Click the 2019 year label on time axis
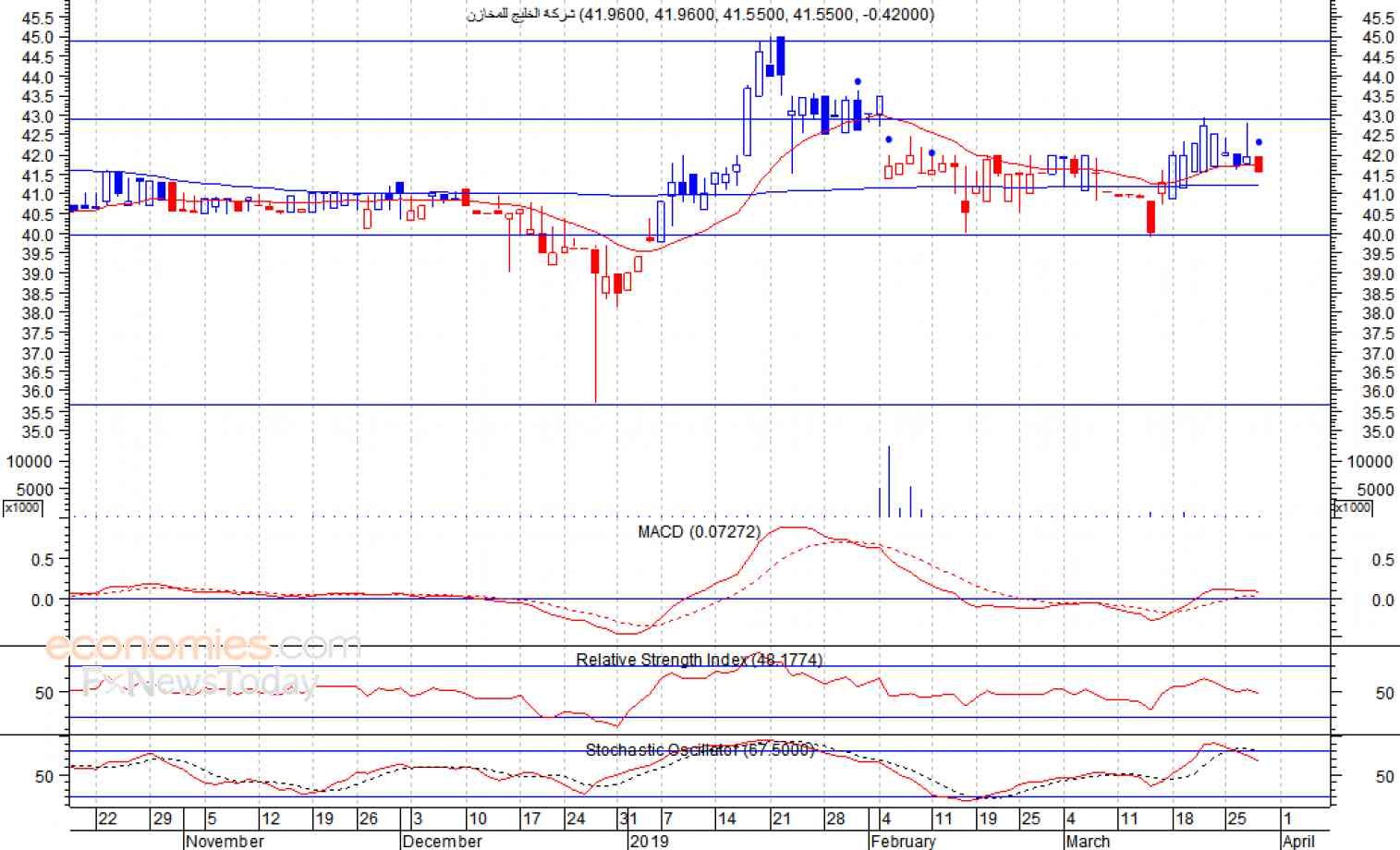Viewport: 1400px width, 850px height. (x=649, y=841)
